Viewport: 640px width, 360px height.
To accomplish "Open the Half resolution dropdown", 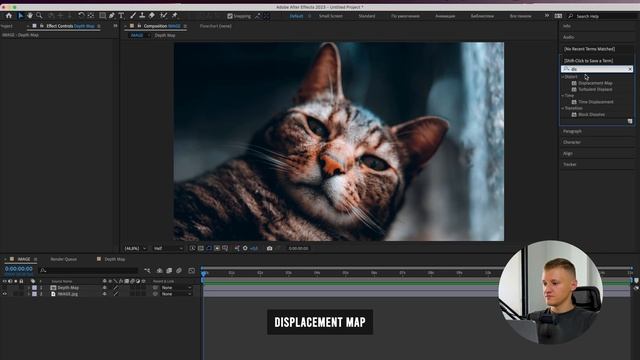I will (x=168, y=248).
